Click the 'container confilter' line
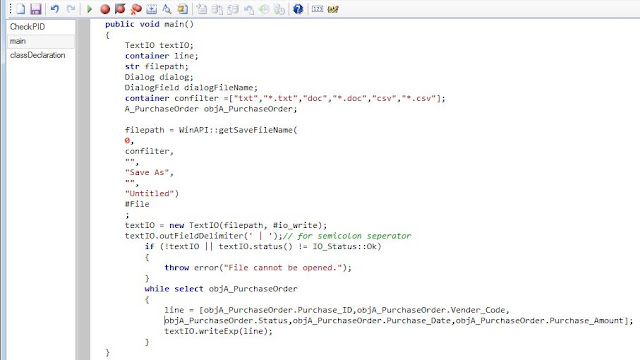 tap(285, 98)
